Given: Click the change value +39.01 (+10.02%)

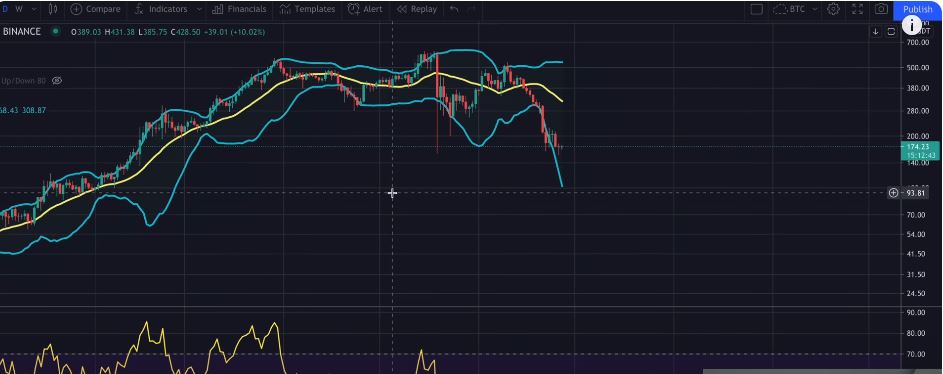Looking at the screenshot, I should click(235, 32).
